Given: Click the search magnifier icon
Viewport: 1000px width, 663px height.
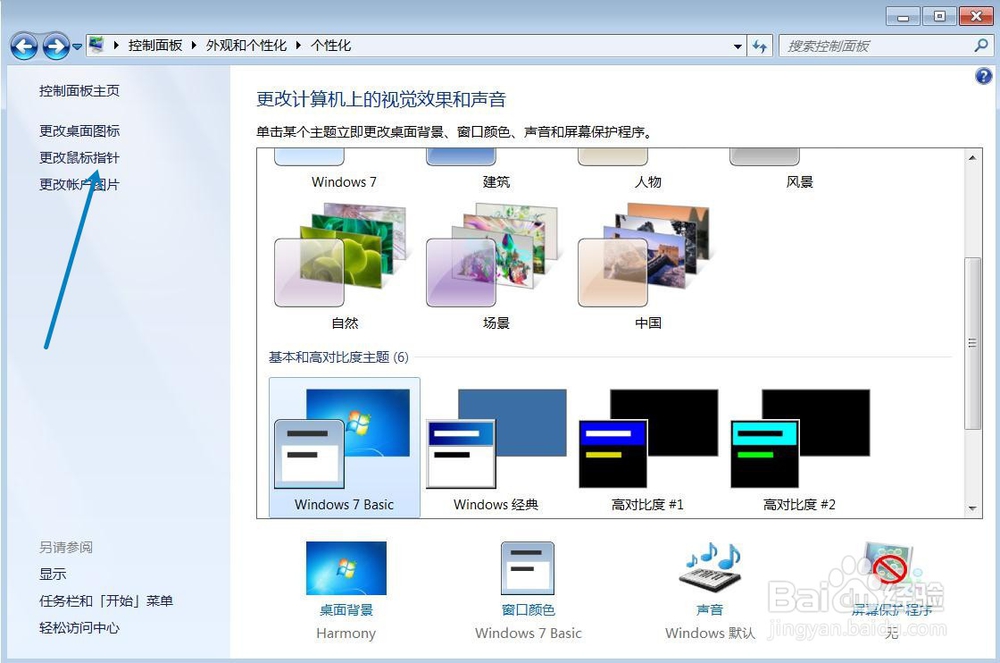Looking at the screenshot, I should [x=982, y=45].
